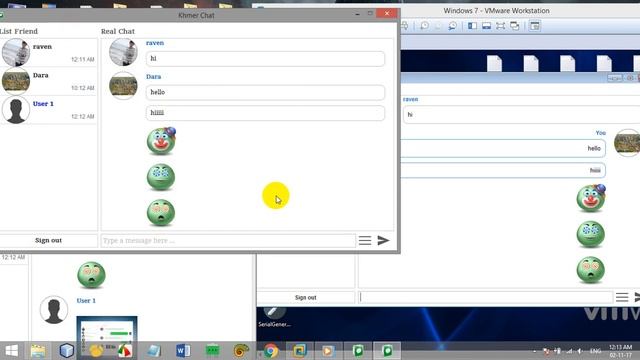Switch VMware to Unity mode

pos(515,26)
